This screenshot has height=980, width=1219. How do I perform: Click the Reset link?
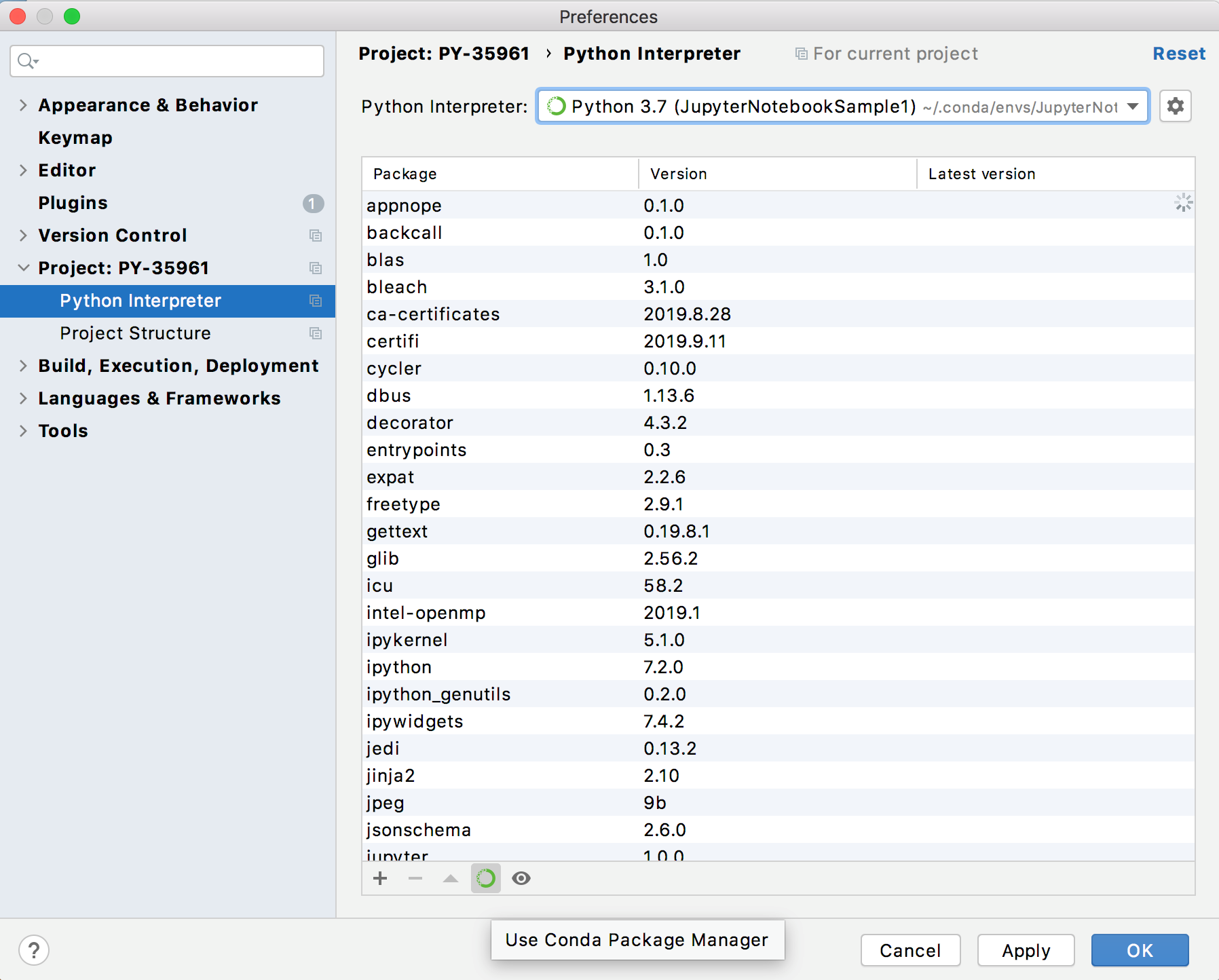click(1179, 54)
